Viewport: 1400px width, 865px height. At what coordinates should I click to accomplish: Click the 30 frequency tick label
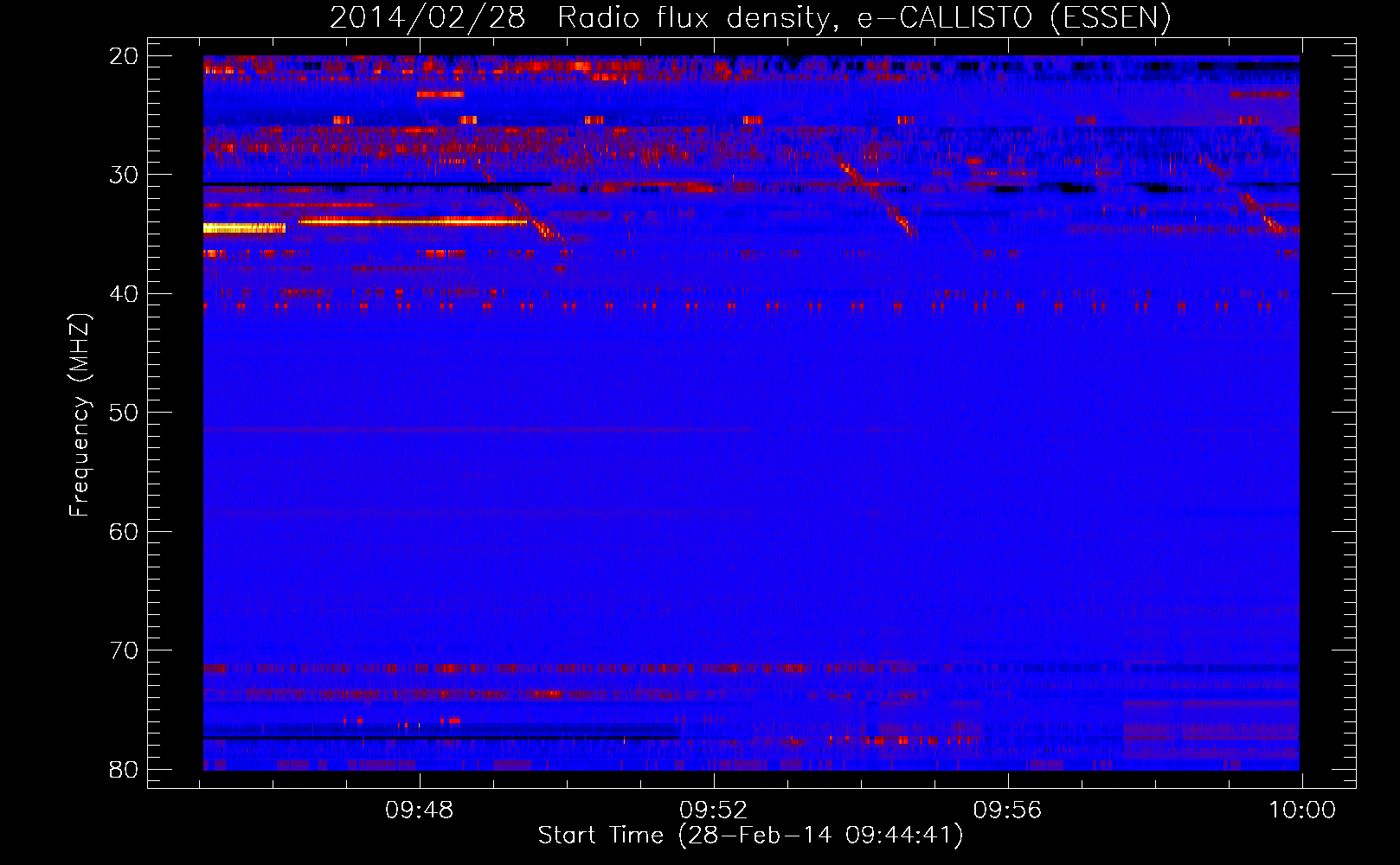(125, 175)
